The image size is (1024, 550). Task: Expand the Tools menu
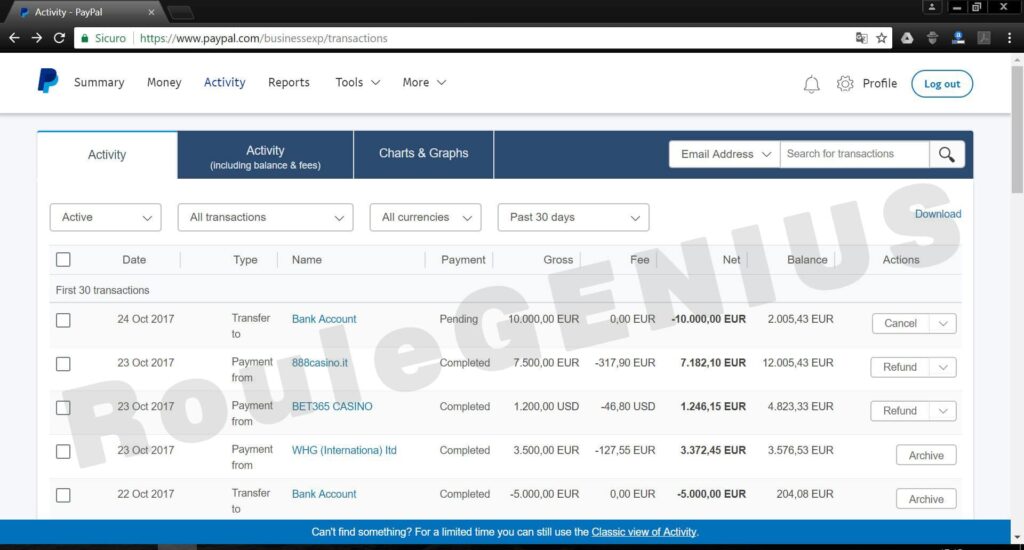point(357,82)
